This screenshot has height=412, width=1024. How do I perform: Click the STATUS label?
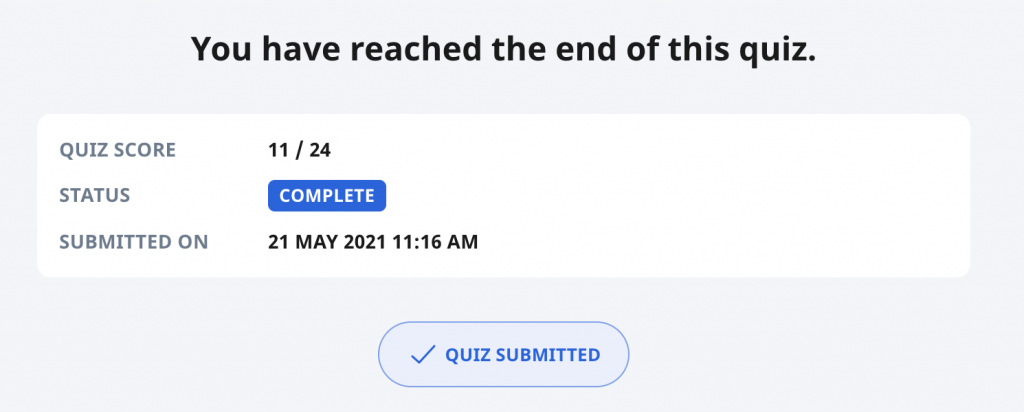coord(93,196)
